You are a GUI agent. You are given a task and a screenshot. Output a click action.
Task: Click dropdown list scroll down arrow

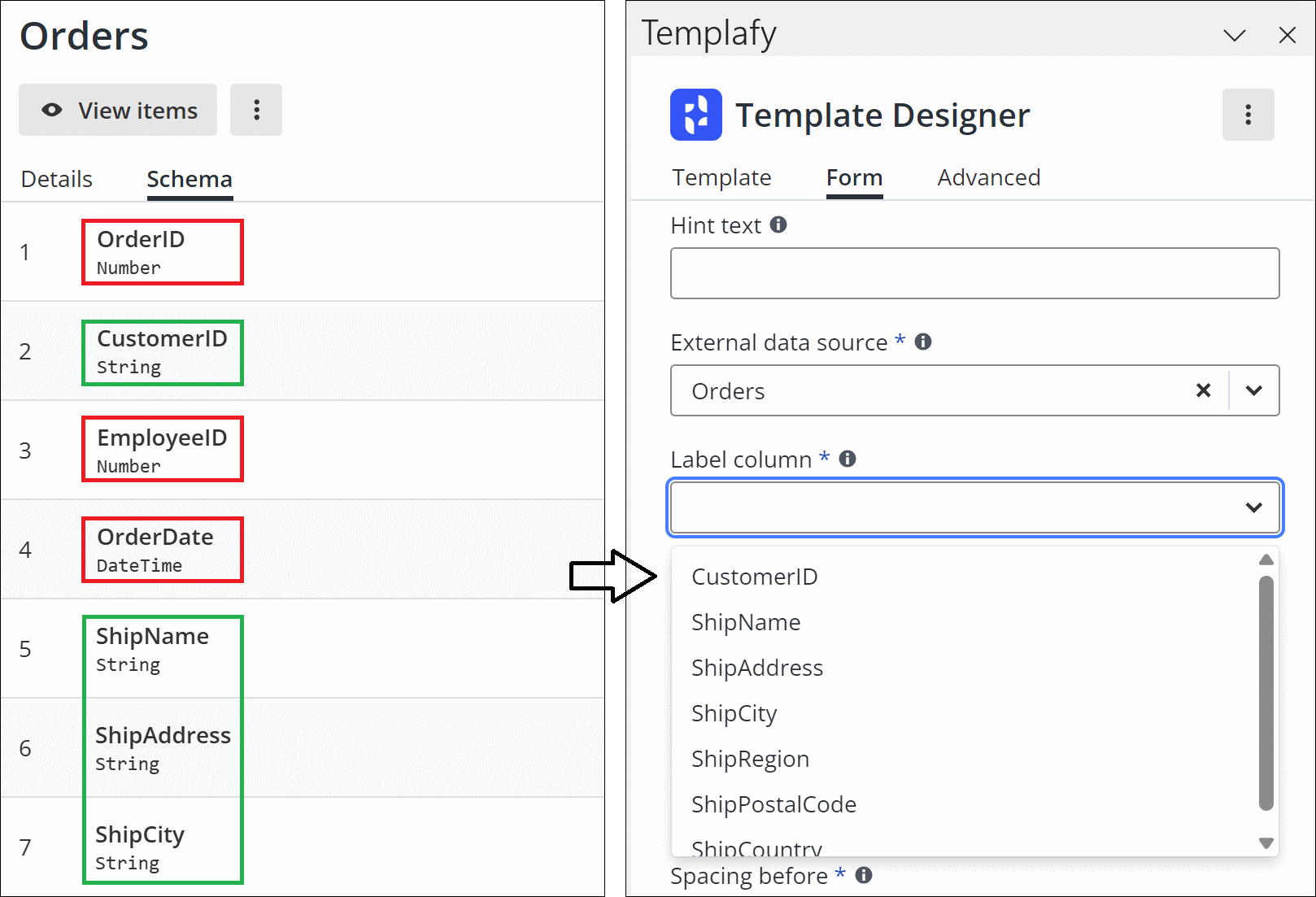pyautogui.click(x=1266, y=843)
